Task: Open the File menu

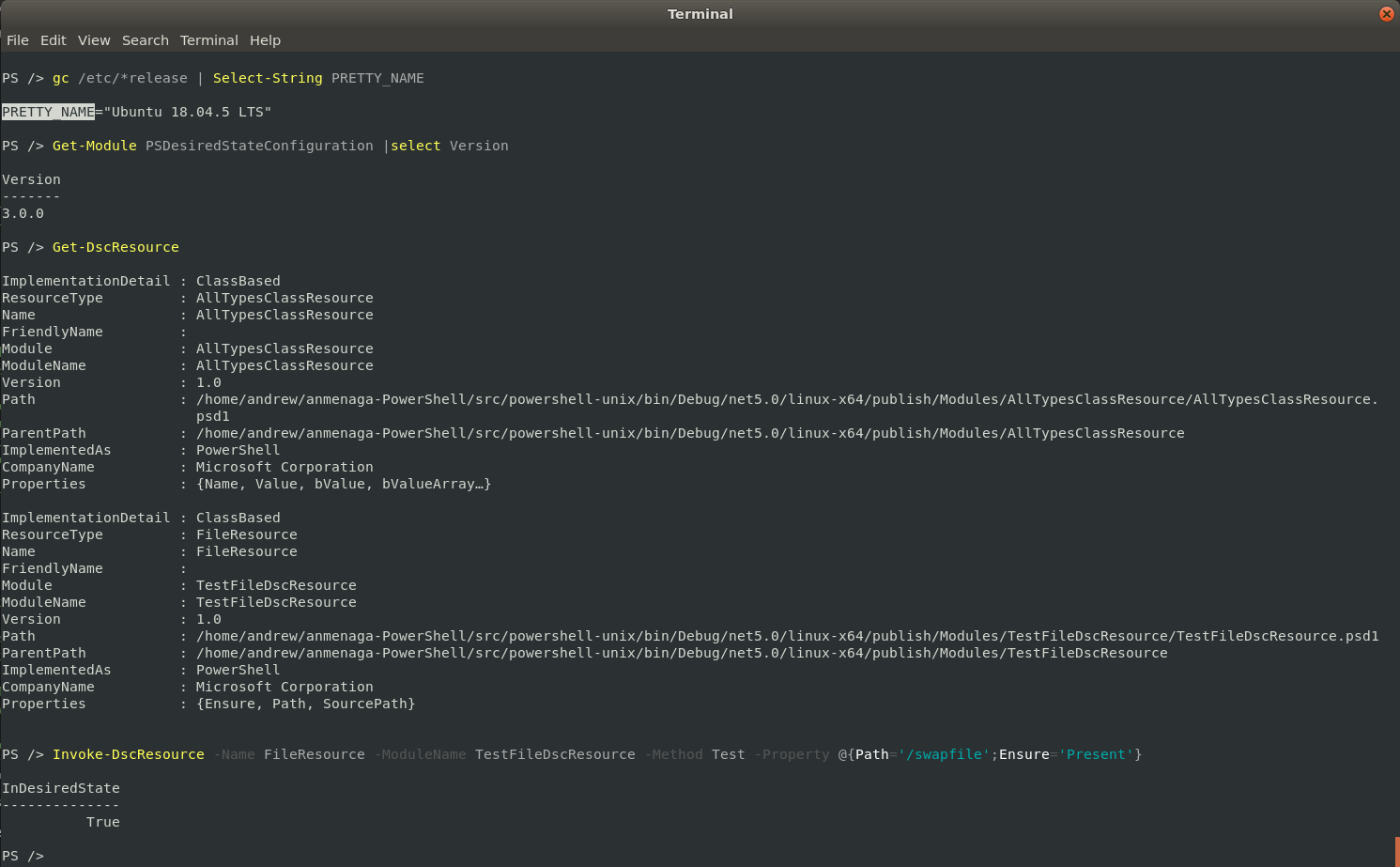Action: pyautogui.click(x=18, y=40)
